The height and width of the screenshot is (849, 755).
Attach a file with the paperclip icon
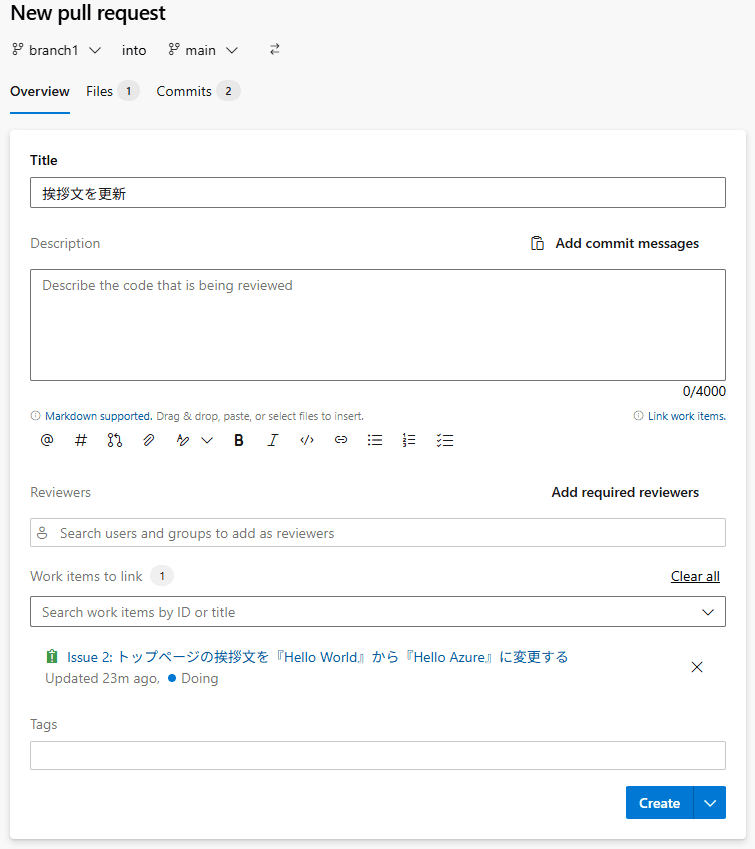(x=148, y=440)
